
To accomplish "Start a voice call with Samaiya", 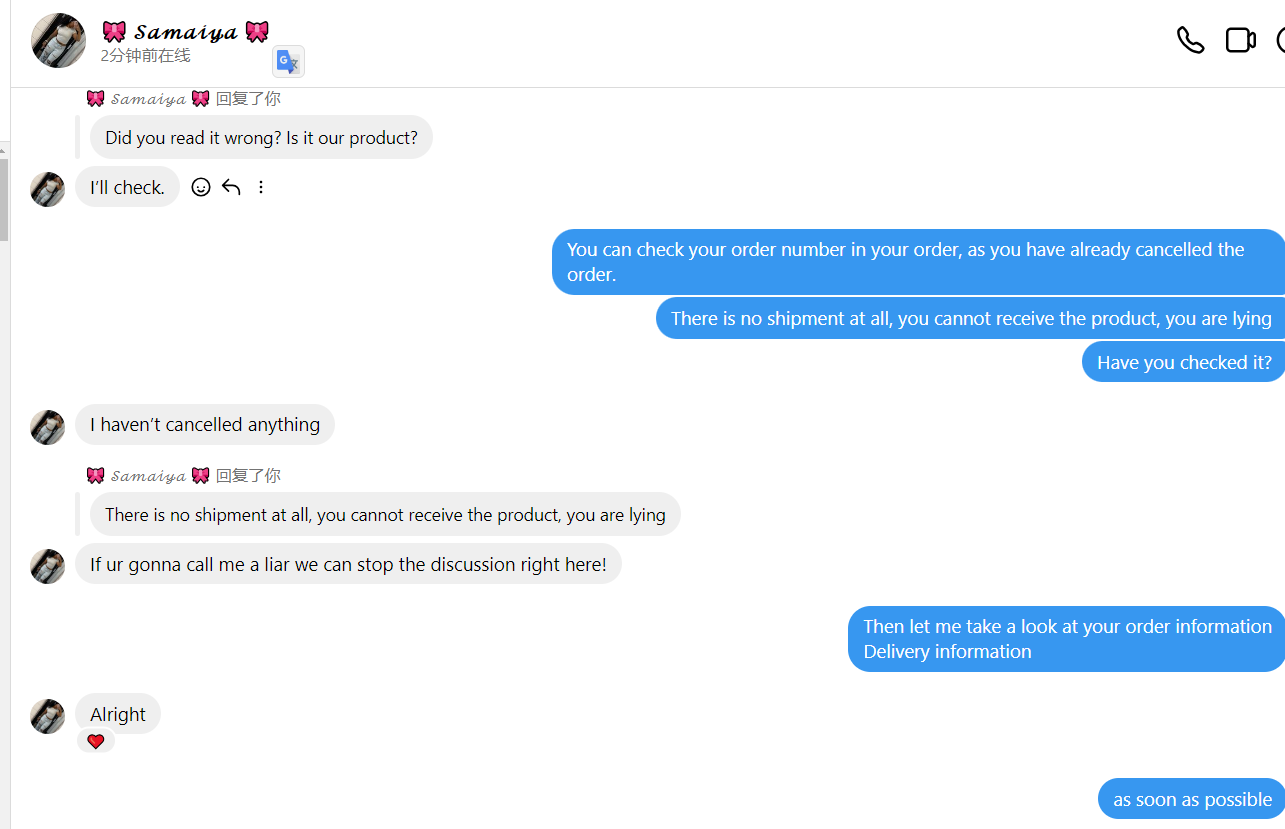I will (1190, 41).
